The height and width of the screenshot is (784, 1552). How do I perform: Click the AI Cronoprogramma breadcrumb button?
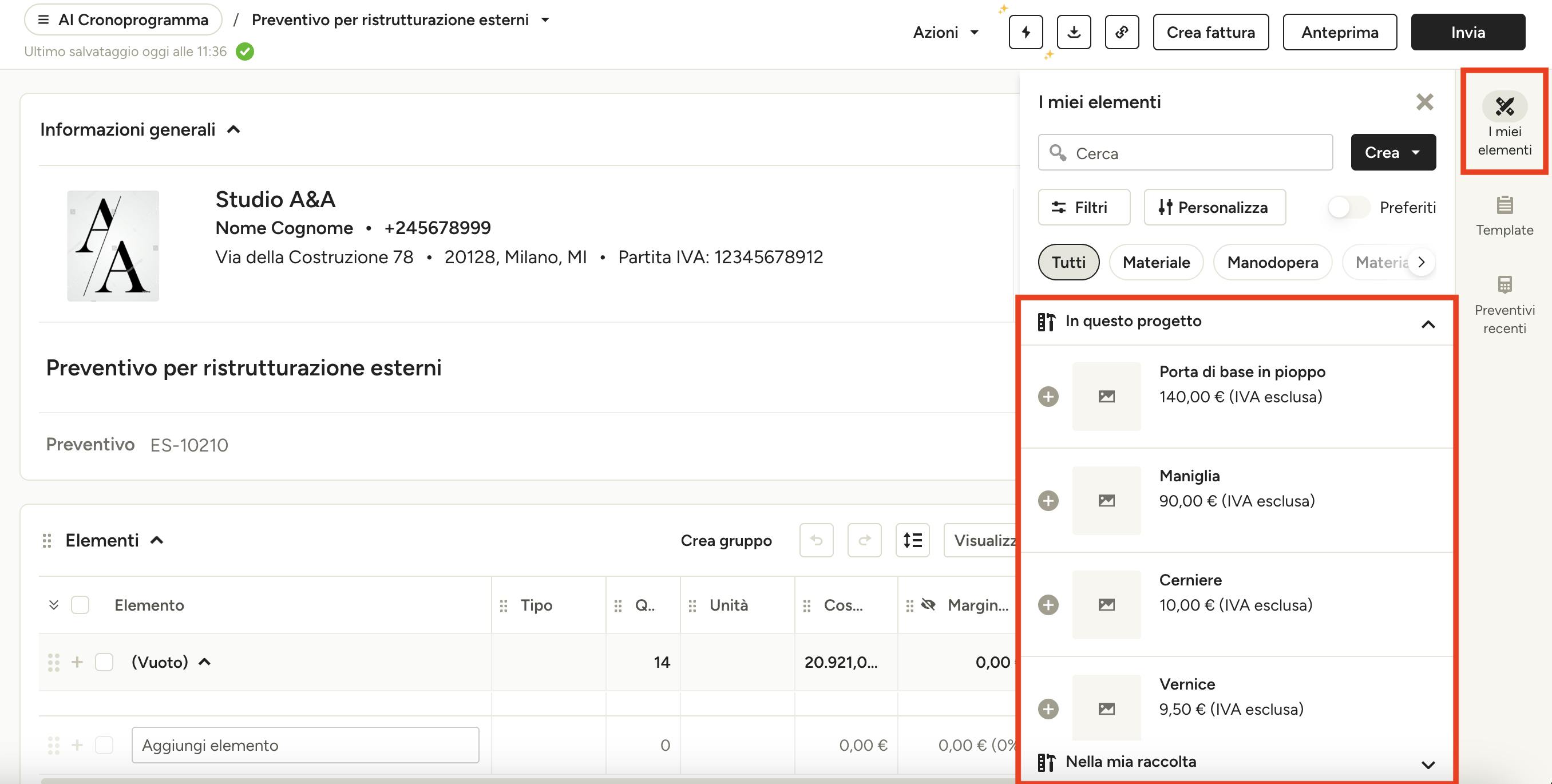(x=124, y=20)
